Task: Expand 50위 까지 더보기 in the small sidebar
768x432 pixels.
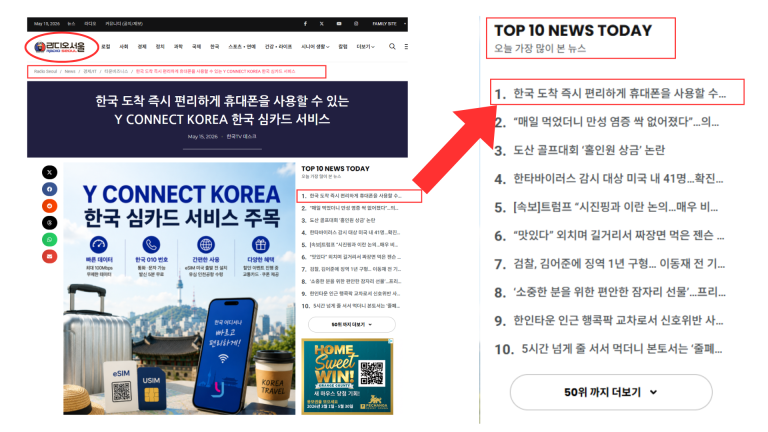Action: (351, 324)
